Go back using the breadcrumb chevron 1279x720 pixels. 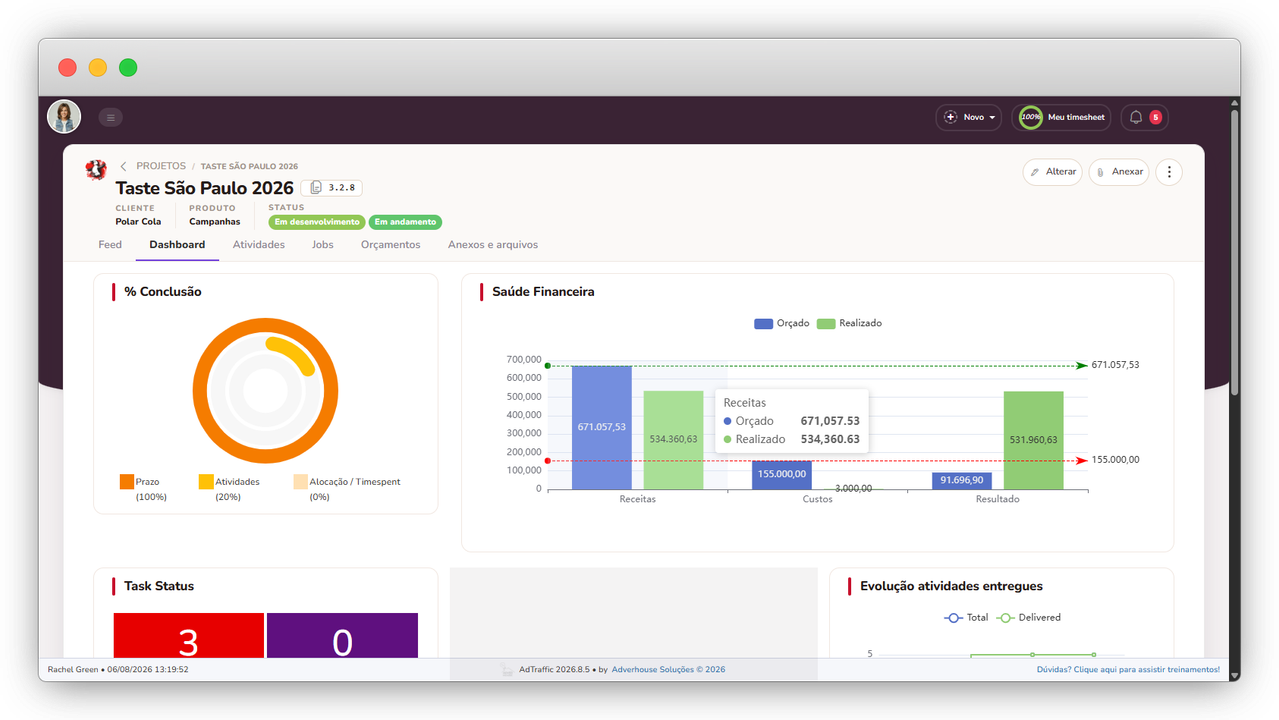point(123,166)
